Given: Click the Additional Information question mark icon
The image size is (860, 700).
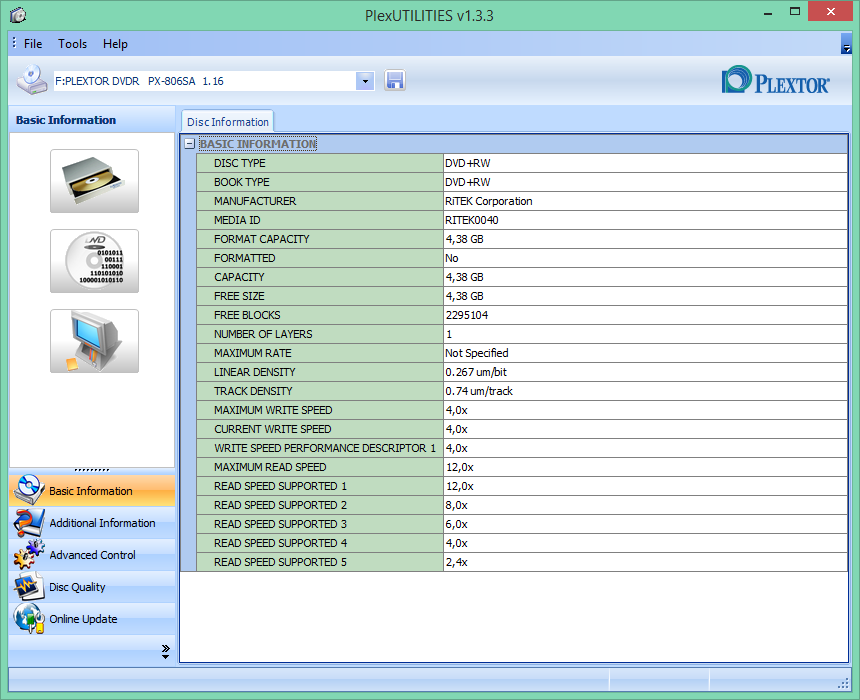Looking at the screenshot, I should coord(29,523).
